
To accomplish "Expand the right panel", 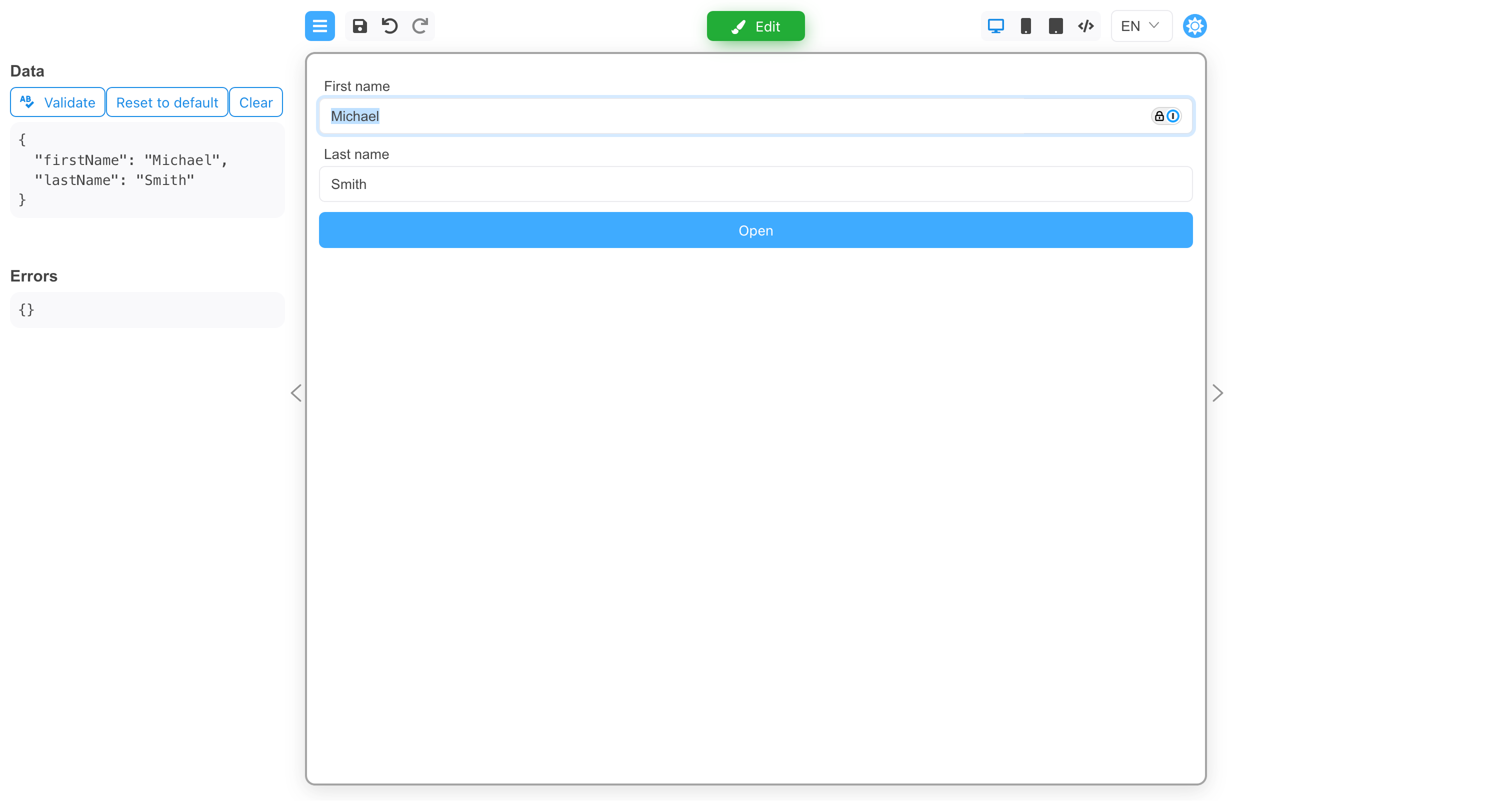I will pyautogui.click(x=1218, y=392).
